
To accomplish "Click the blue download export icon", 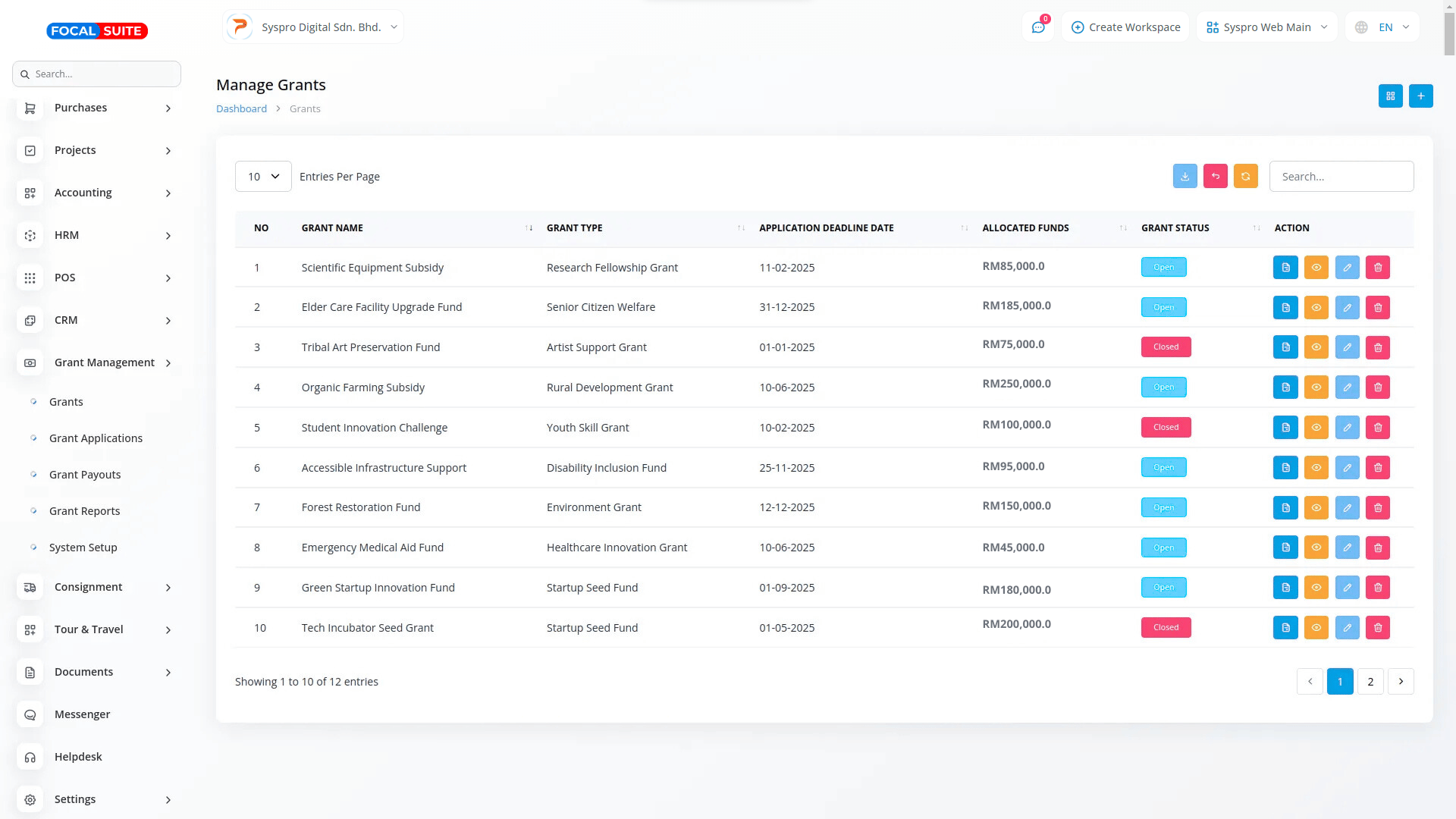I will click(x=1185, y=177).
